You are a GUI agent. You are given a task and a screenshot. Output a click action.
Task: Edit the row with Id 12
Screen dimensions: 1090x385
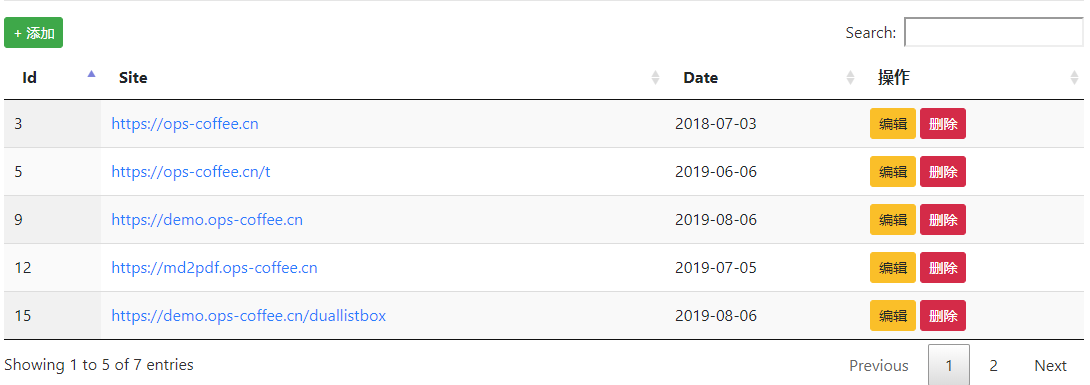click(893, 268)
